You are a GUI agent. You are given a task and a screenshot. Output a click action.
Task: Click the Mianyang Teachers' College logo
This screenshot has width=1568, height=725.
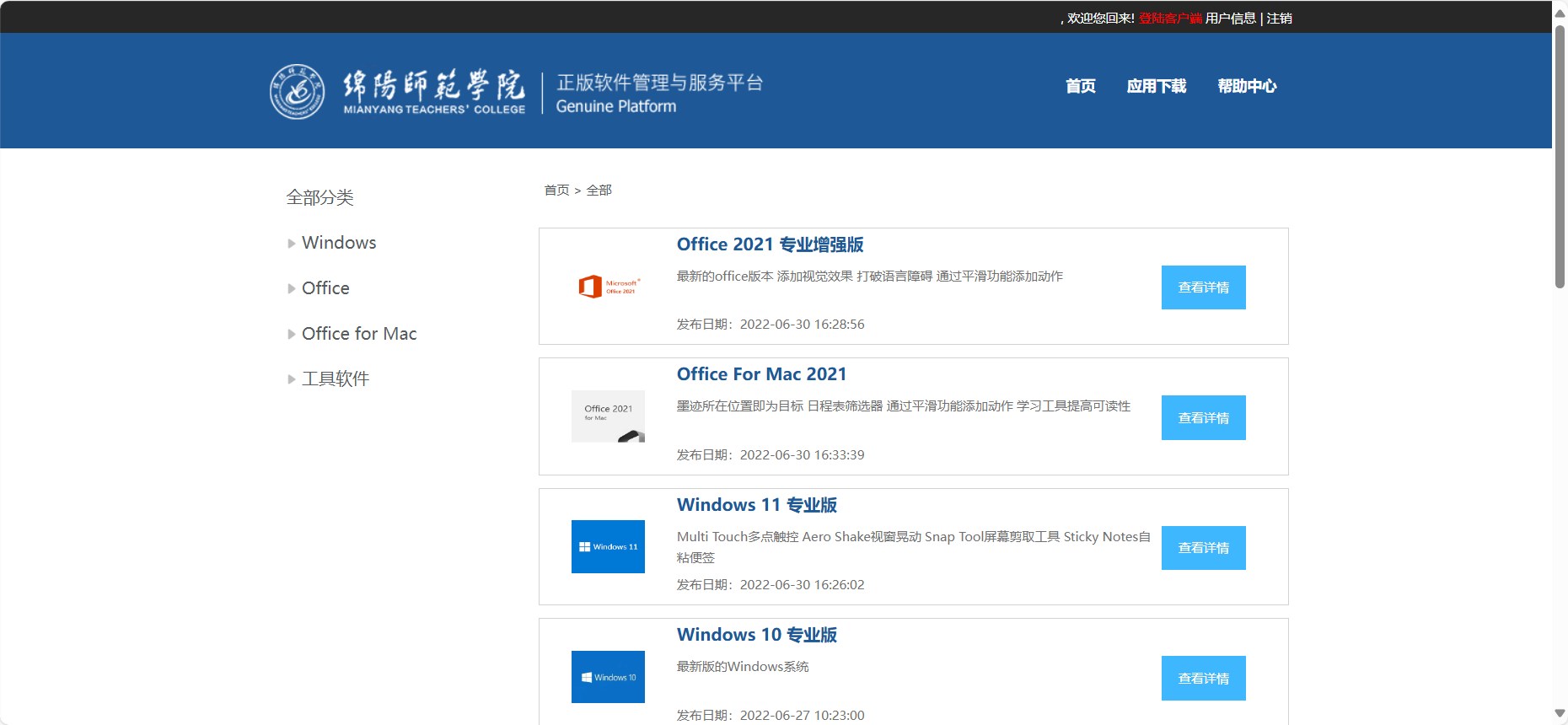coord(397,92)
